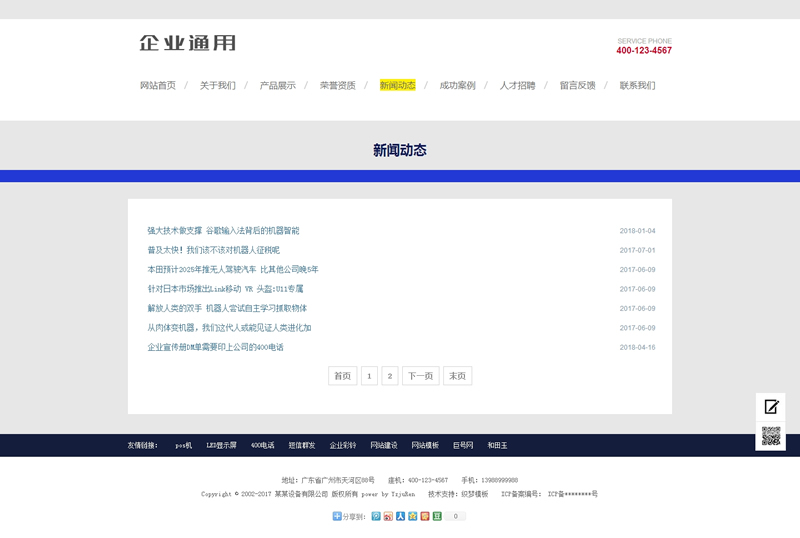Click the share count box showing 0
The image size is (800, 538).
[x=455, y=516]
